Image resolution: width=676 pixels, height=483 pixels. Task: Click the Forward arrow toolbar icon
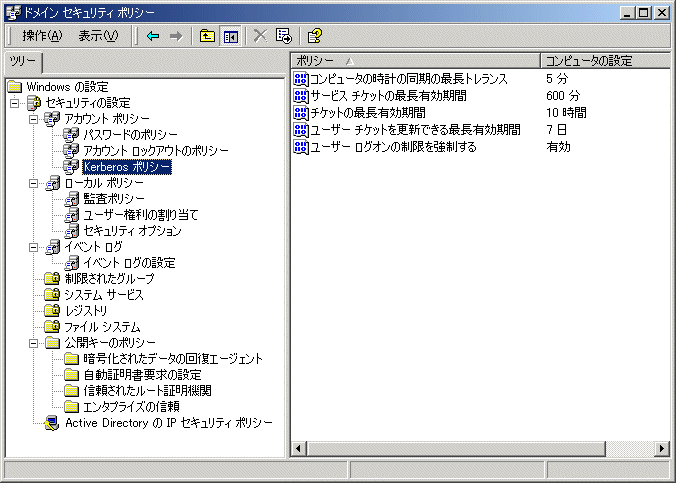[x=176, y=36]
